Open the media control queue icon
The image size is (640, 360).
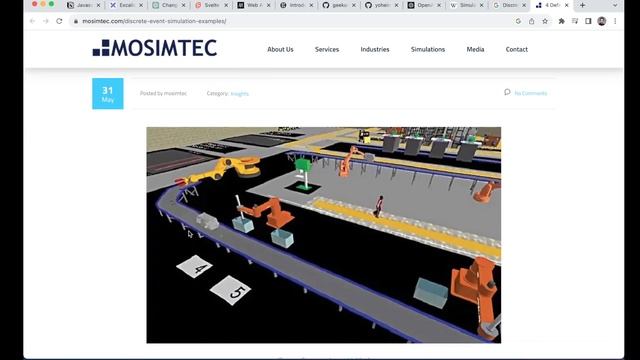click(x=575, y=21)
